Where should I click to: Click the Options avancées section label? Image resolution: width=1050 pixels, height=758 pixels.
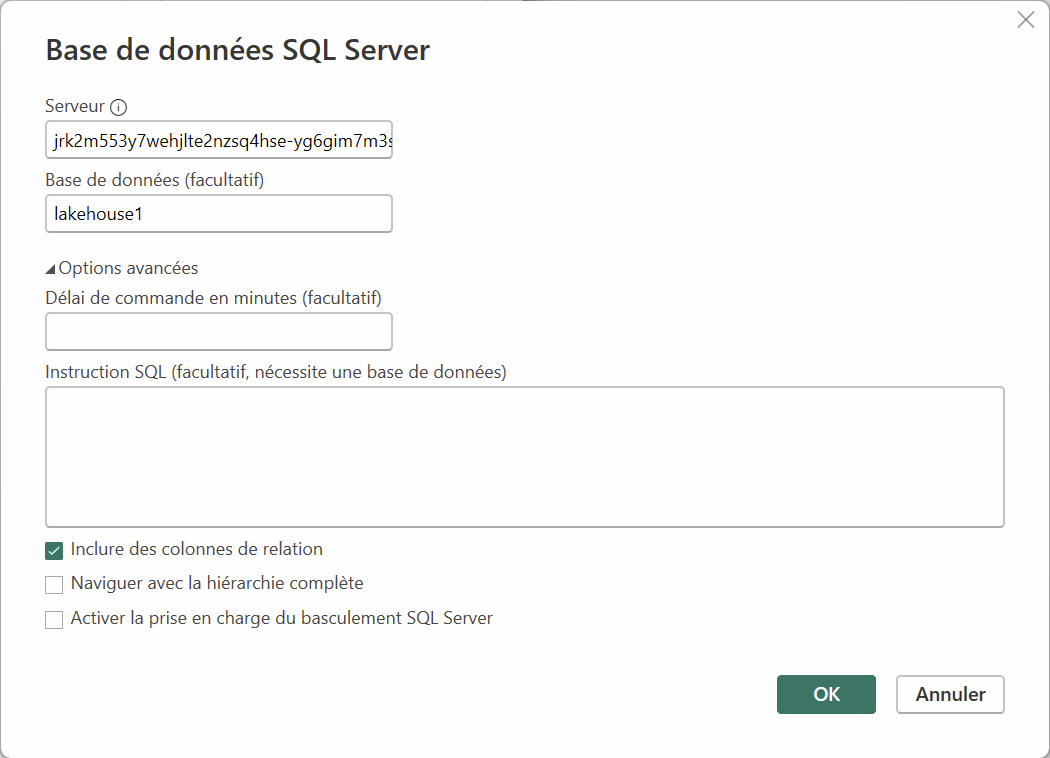128,268
